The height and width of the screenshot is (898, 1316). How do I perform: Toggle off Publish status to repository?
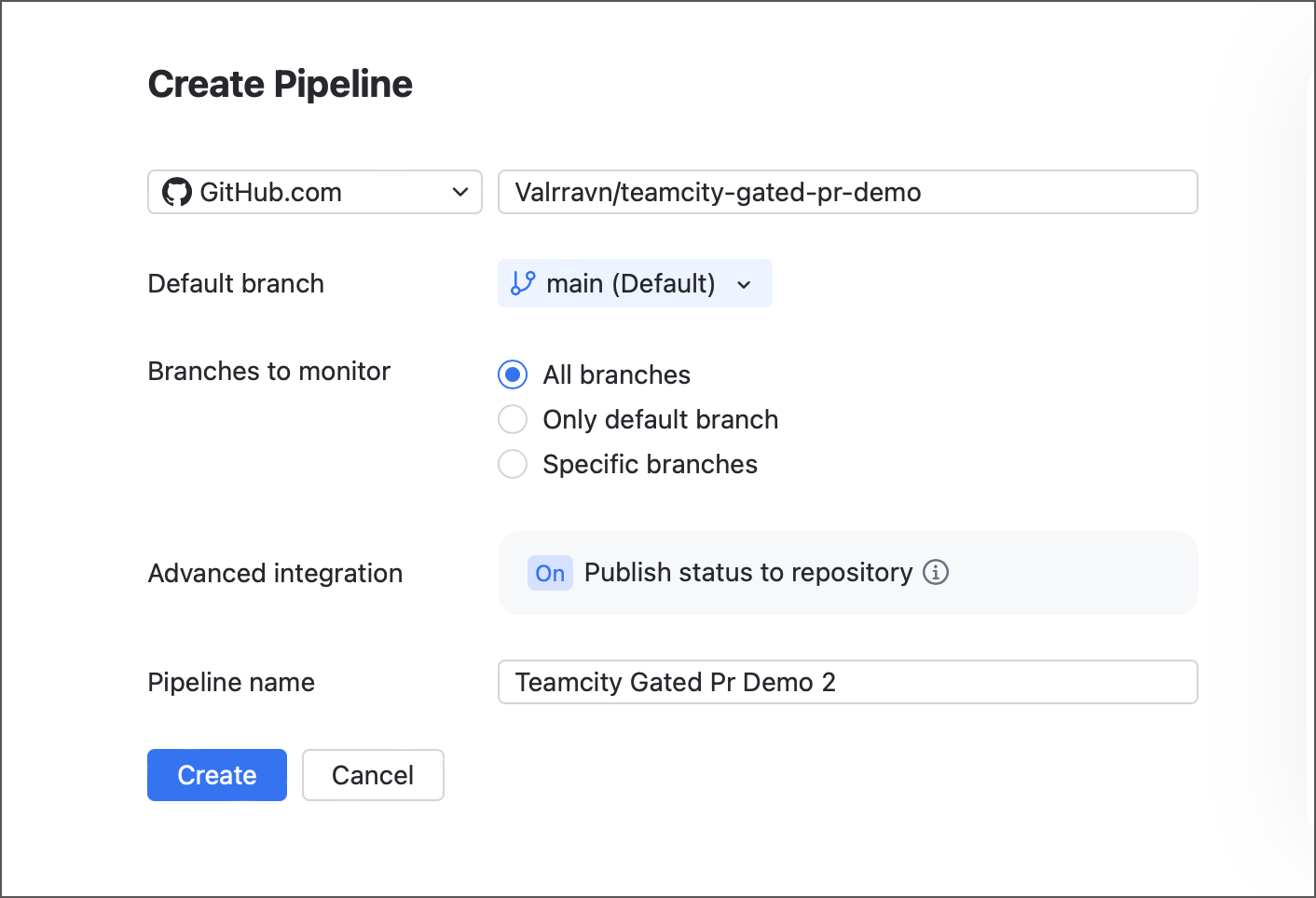coord(550,573)
